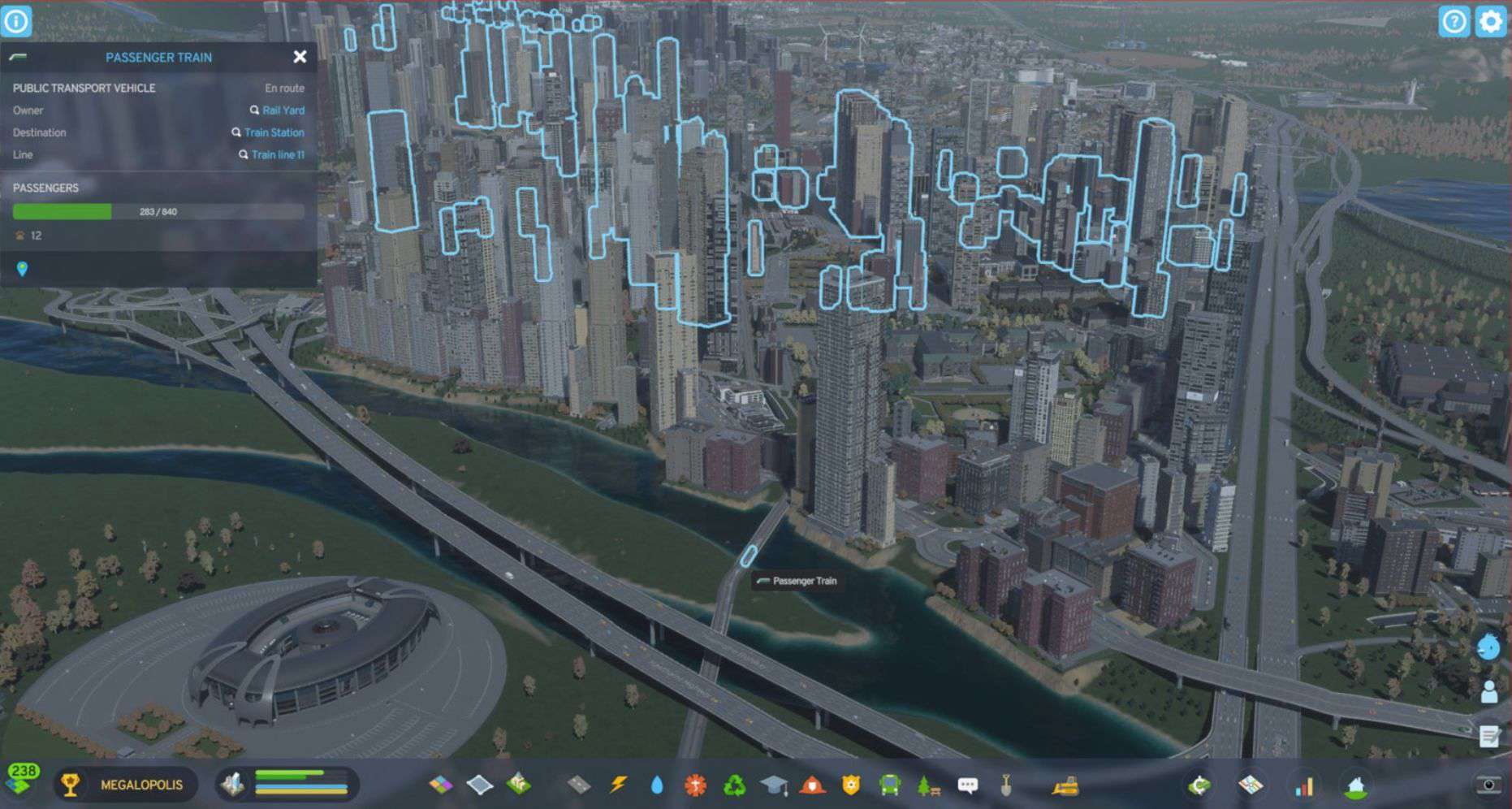Click the passengers capacity bar 283 / 840
This screenshot has height=809, width=1512.
point(158,211)
